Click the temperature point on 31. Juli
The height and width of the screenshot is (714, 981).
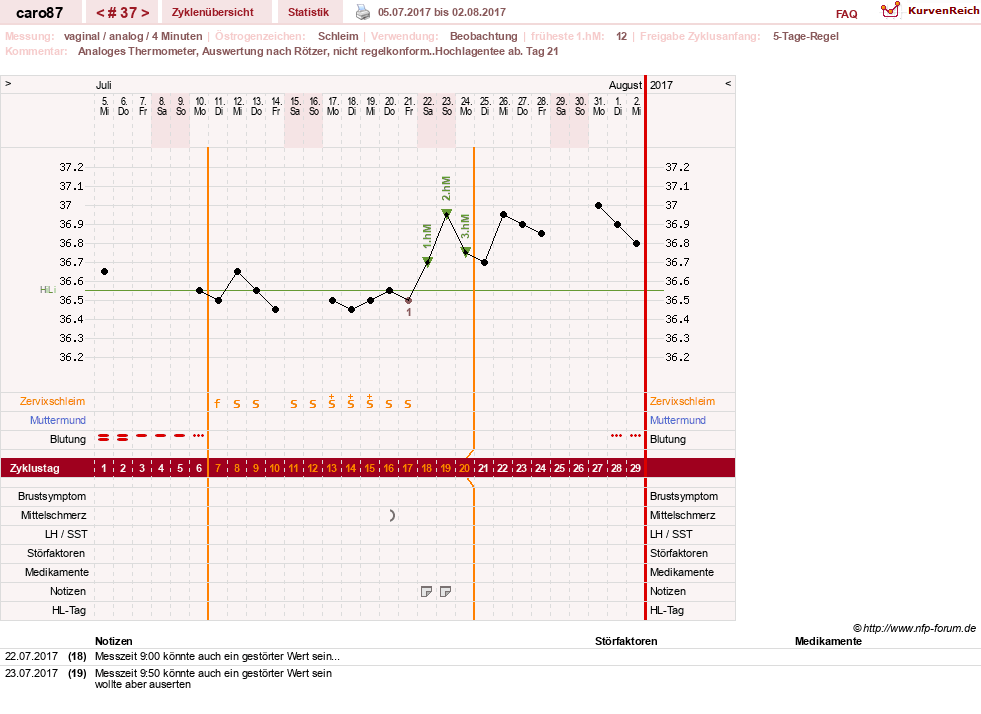pyautogui.click(x=599, y=205)
